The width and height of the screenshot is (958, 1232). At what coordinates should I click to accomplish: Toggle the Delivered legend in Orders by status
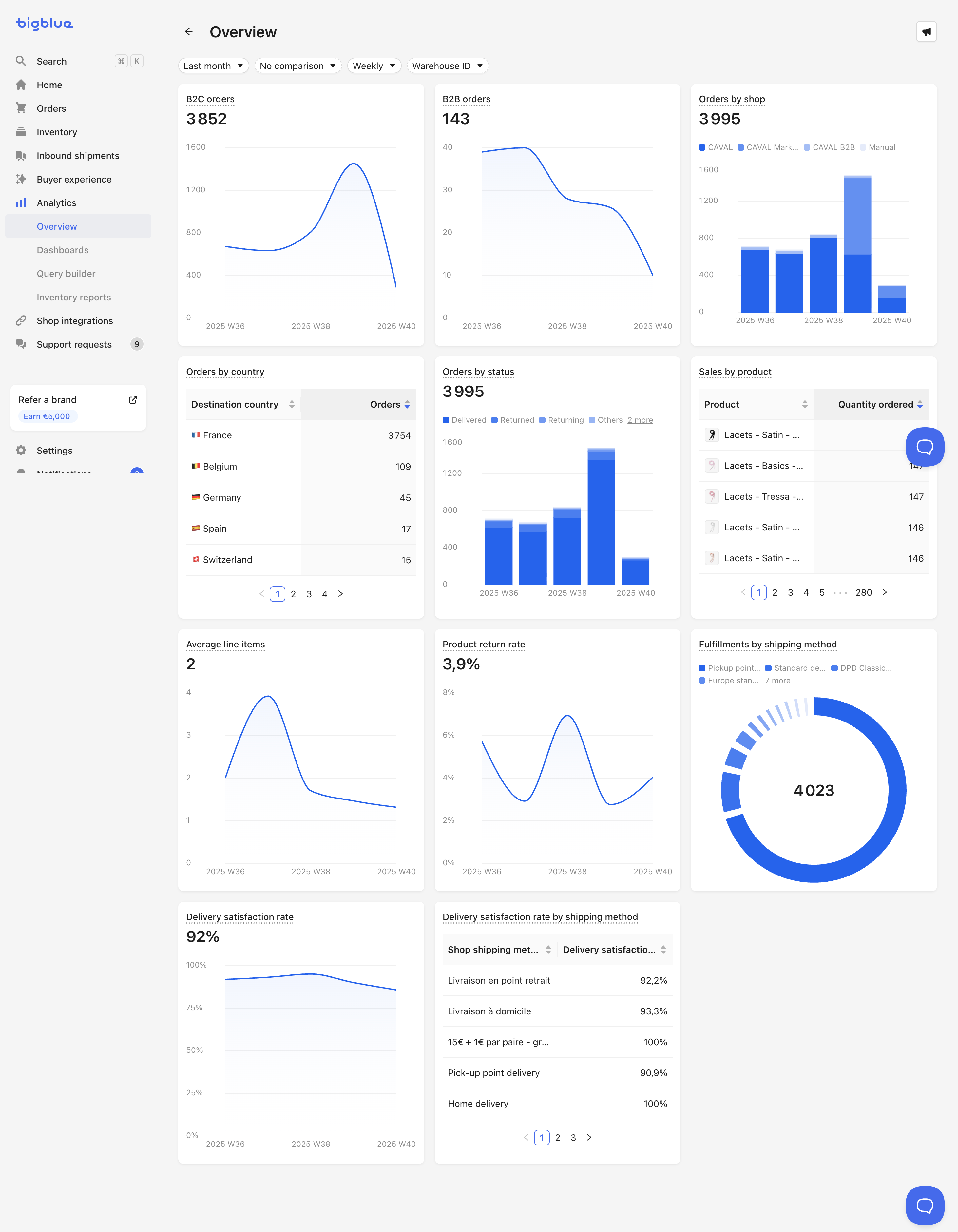coord(464,420)
